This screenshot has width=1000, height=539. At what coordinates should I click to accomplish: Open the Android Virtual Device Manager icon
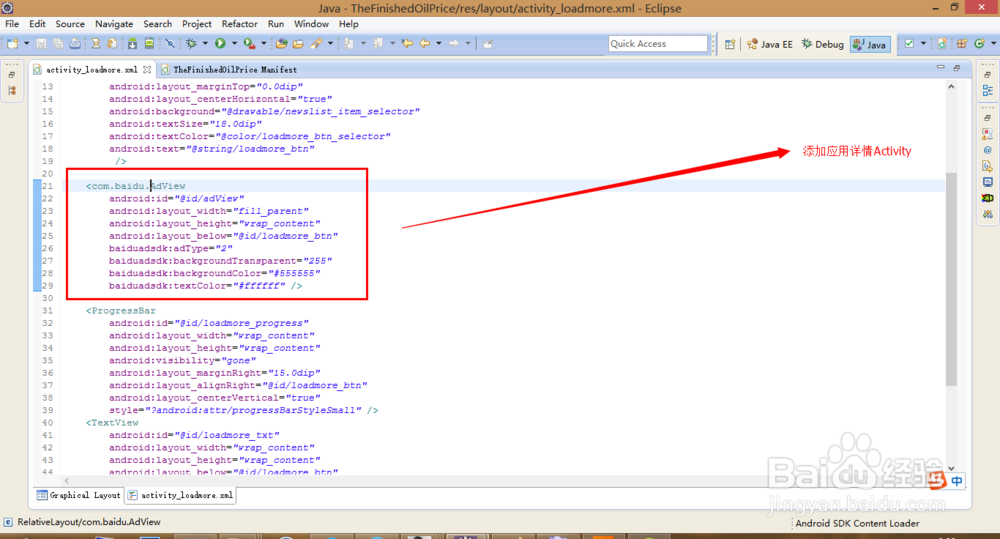[x=149, y=43]
